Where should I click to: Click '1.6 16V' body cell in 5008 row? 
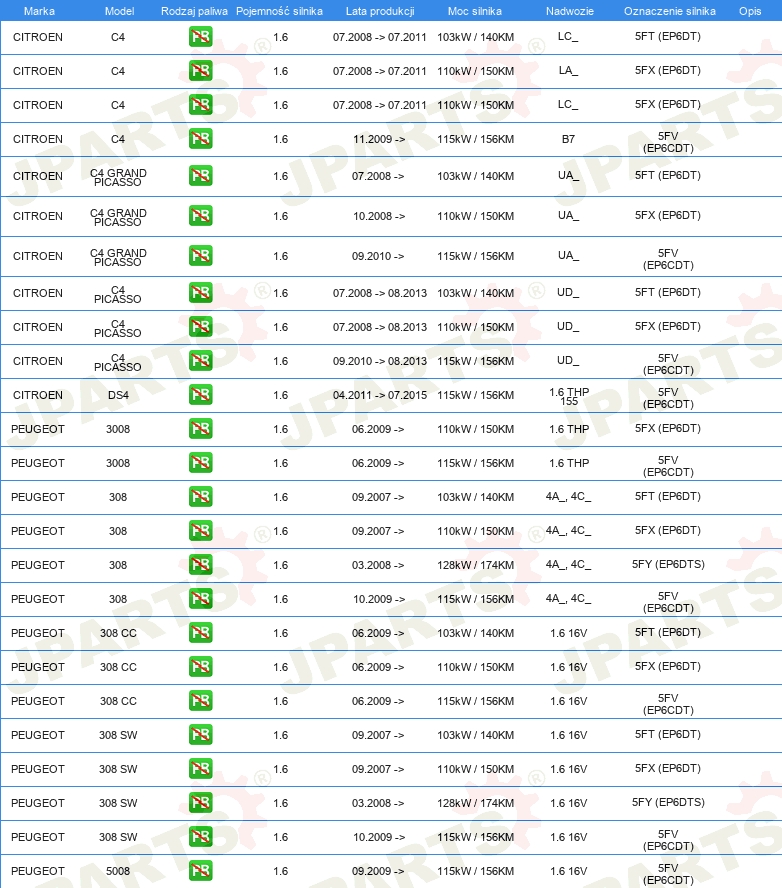569,870
